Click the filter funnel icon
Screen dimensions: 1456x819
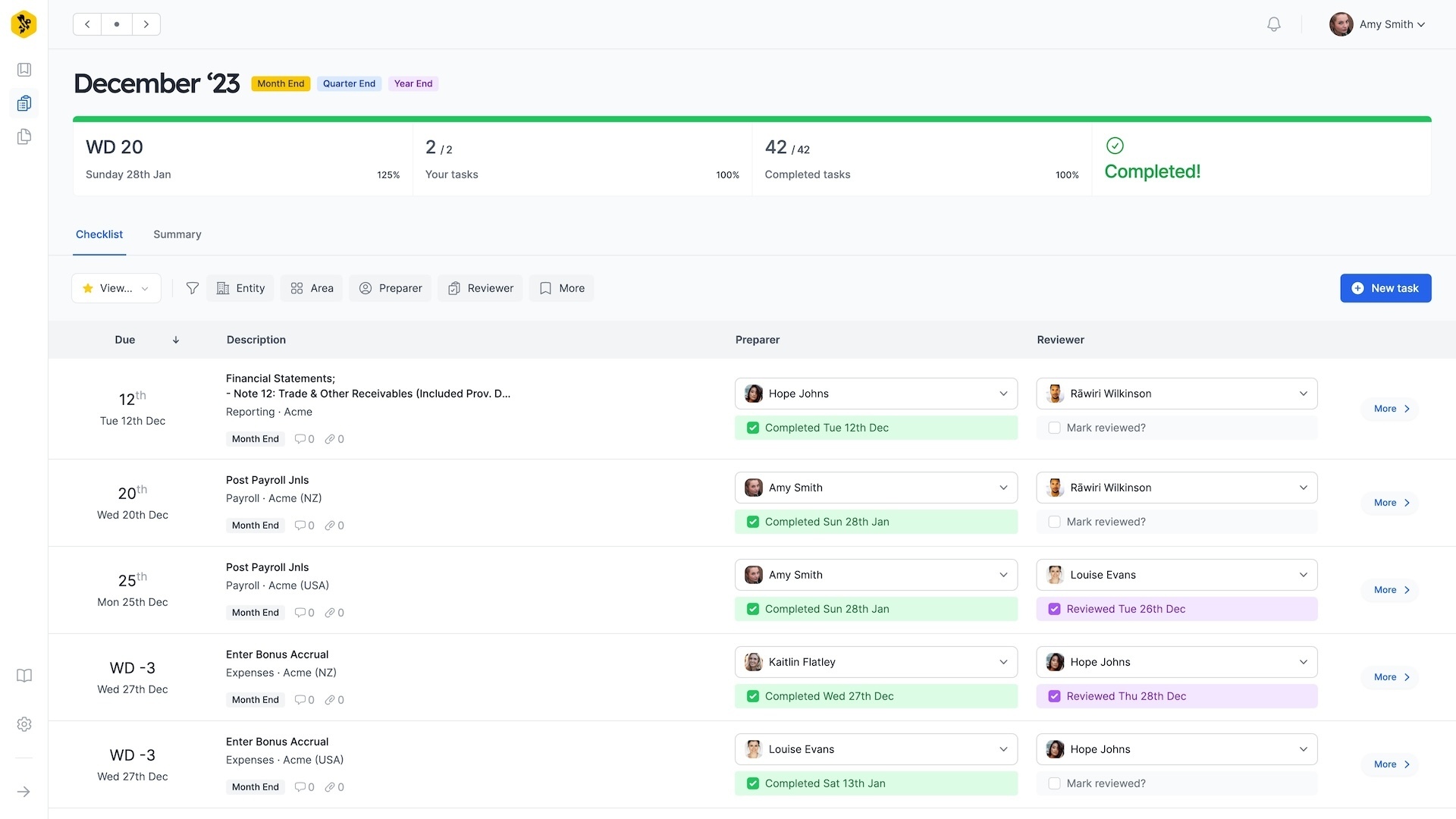coord(193,288)
